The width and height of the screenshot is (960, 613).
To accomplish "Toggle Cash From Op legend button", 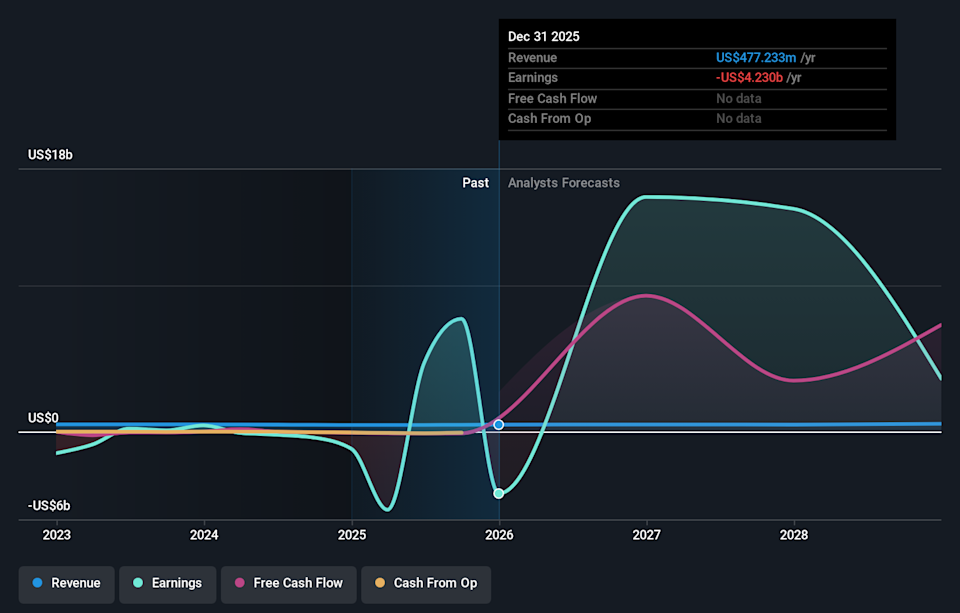I will (426, 583).
